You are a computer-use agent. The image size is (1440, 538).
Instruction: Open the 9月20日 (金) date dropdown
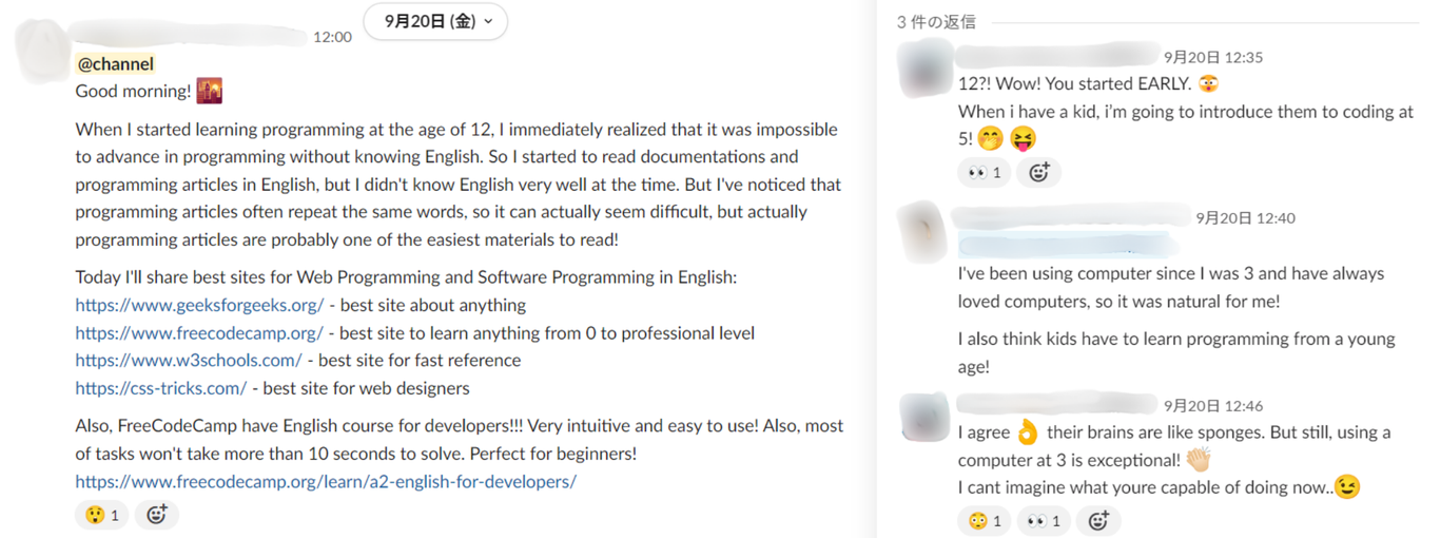[x=435, y=21]
